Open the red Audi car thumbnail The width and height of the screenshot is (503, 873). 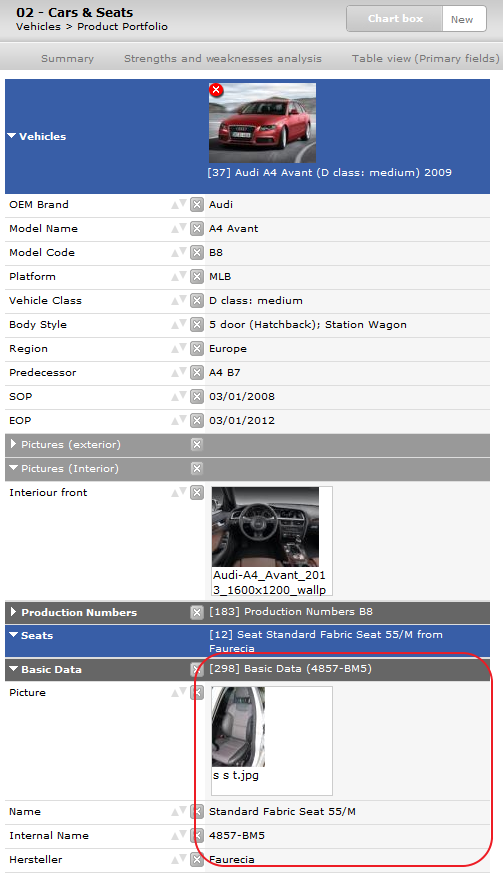tap(262, 123)
